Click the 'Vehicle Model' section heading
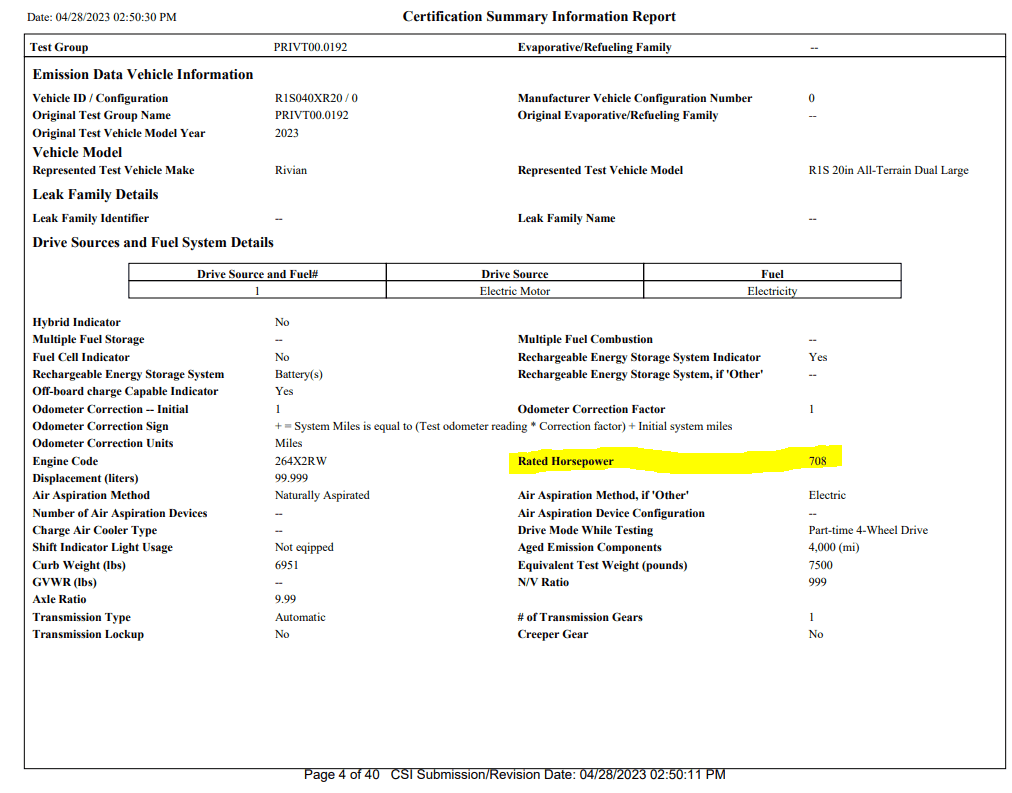The height and width of the screenshot is (793, 1012). point(77,152)
